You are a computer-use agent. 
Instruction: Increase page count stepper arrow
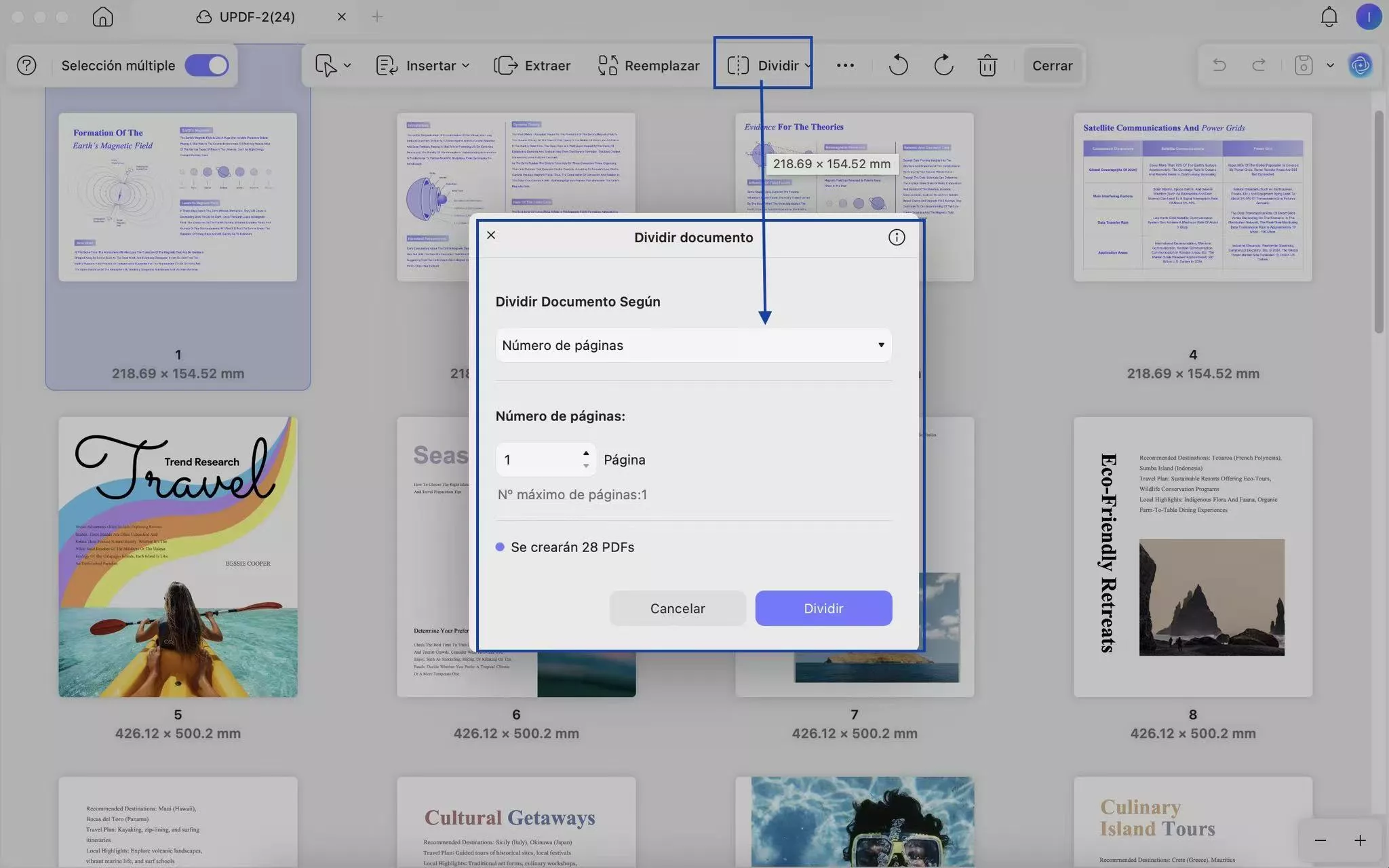point(586,453)
